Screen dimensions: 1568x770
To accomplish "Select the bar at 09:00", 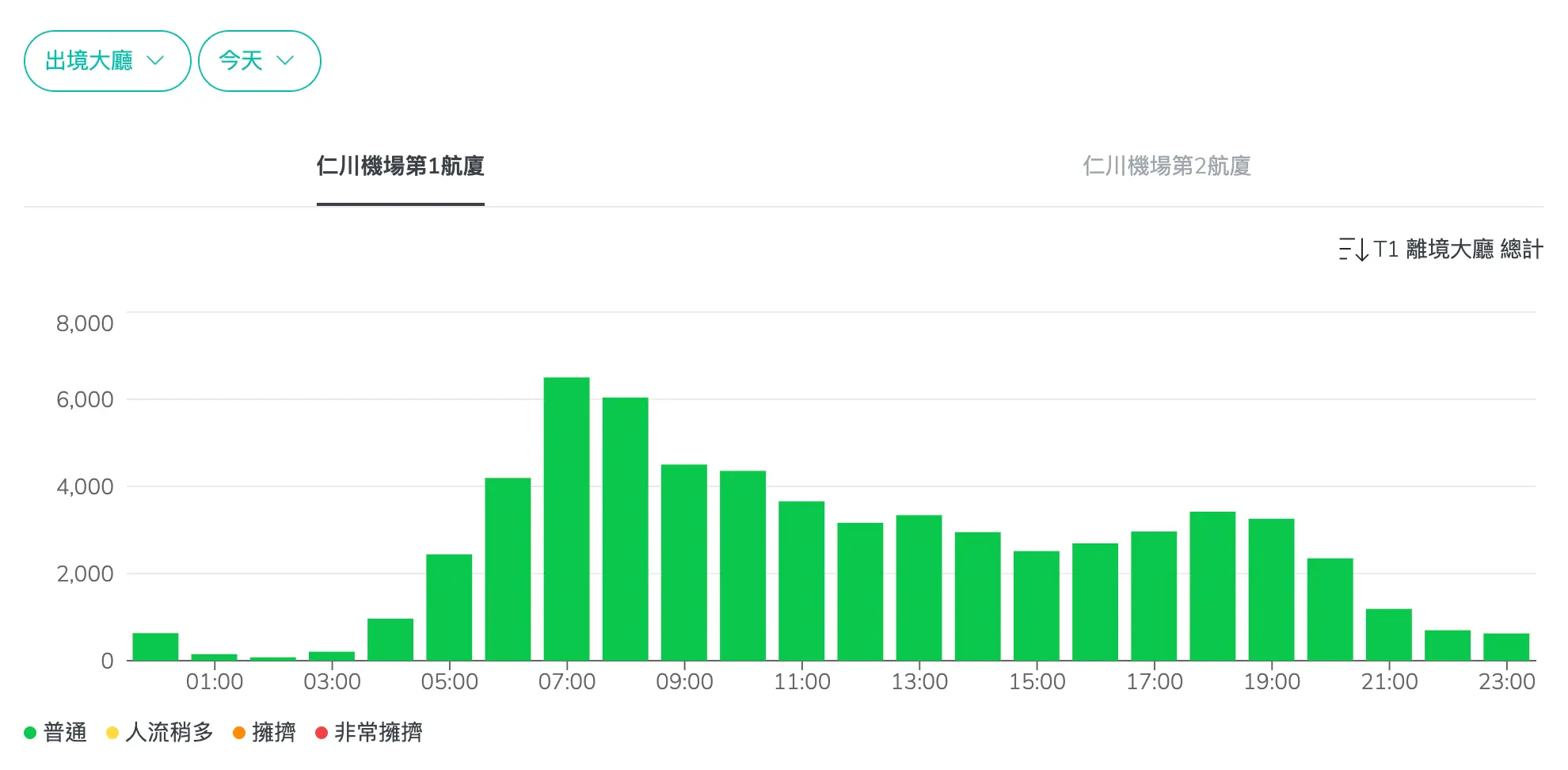I will [683, 562].
